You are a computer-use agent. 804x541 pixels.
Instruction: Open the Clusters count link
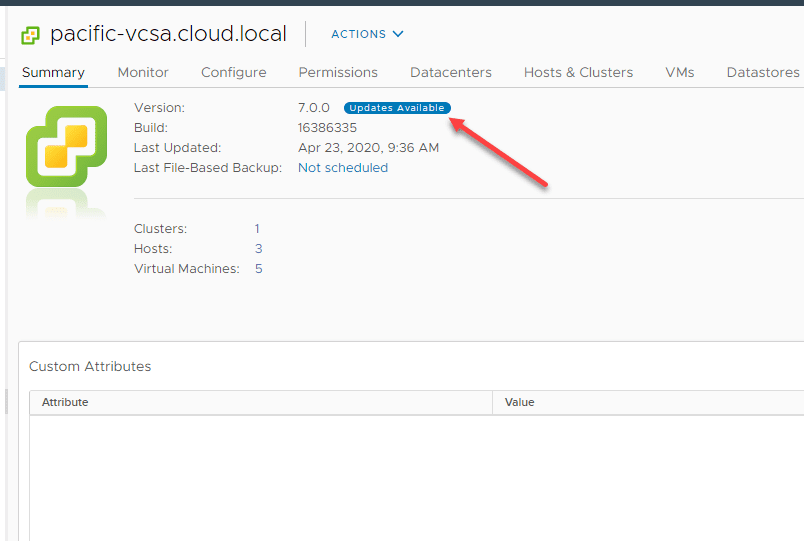pyautogui.click(x=257, y=229)
